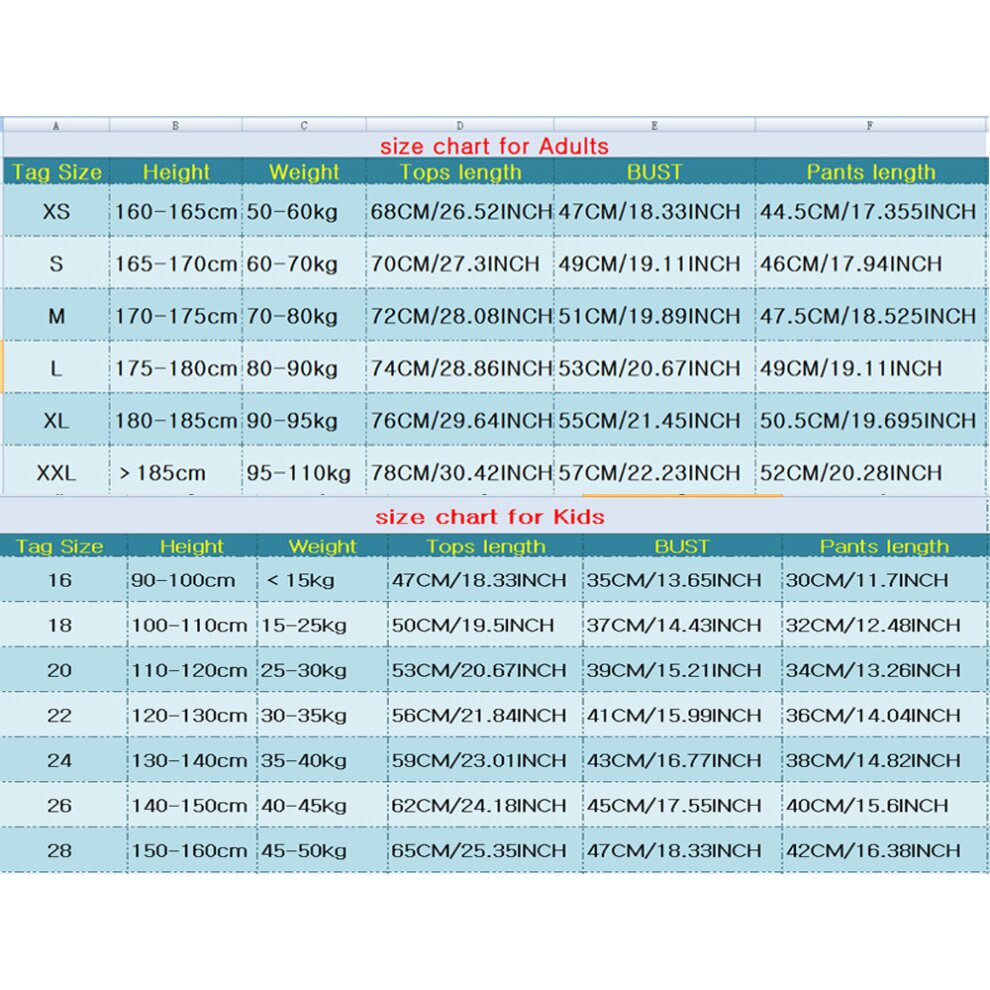This screenshot has width=990, height=990.
Task: Select the adult 'Weight' header cell
Action: (x=304, y=172)
